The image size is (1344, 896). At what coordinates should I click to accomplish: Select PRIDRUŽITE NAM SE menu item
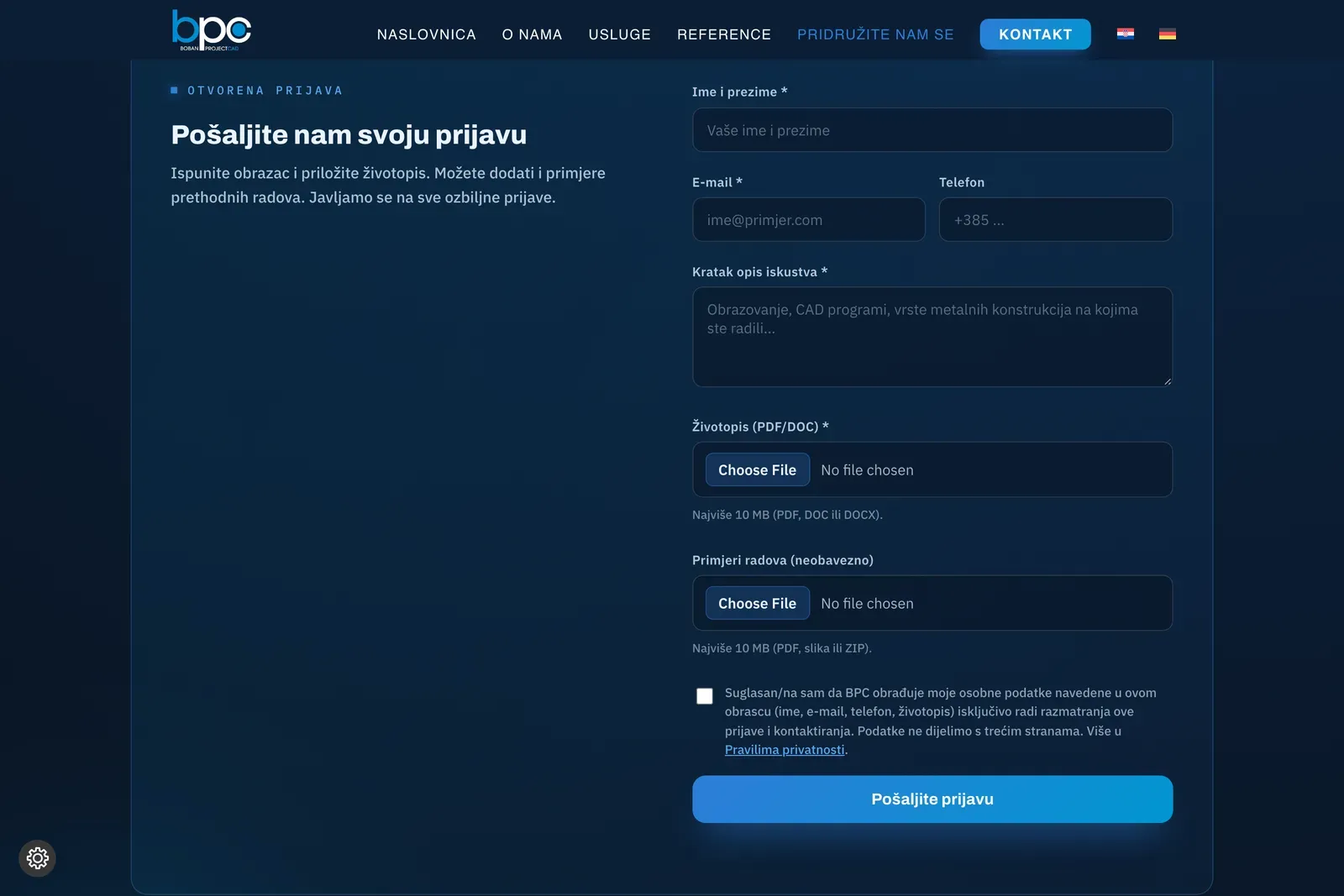pyautogui.click(x=875, y=34)
